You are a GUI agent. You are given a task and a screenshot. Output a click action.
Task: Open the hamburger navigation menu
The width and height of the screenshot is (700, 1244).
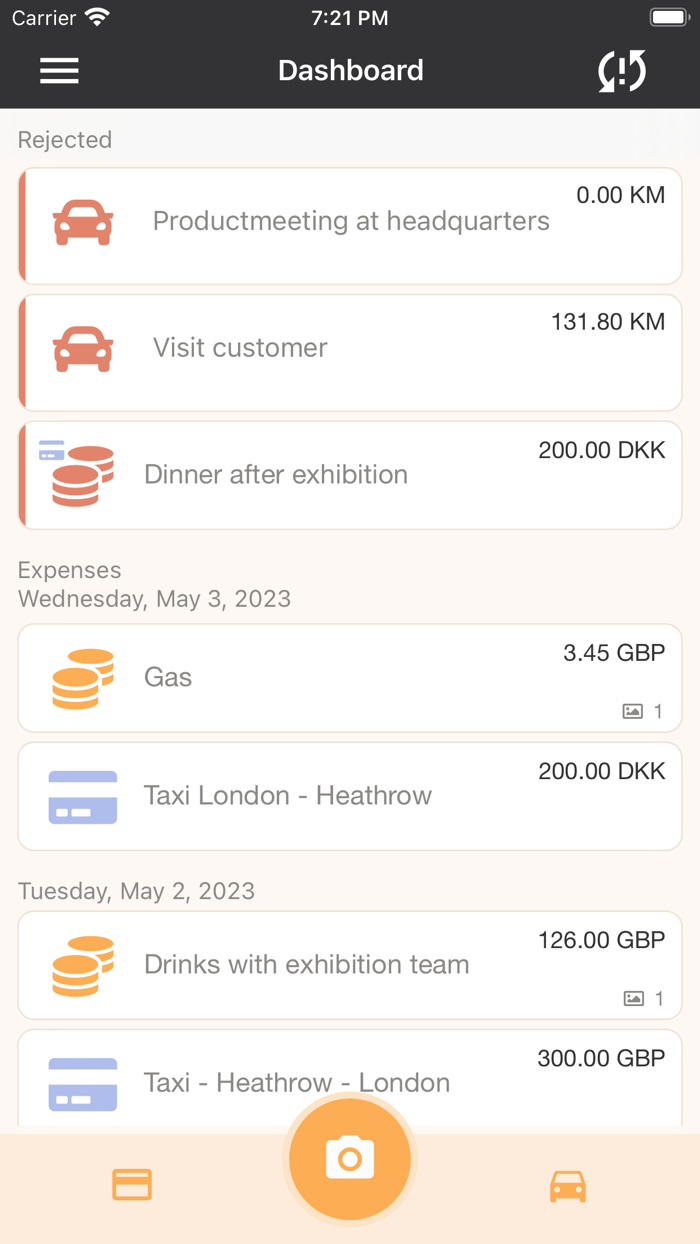(x=59, y=71)
